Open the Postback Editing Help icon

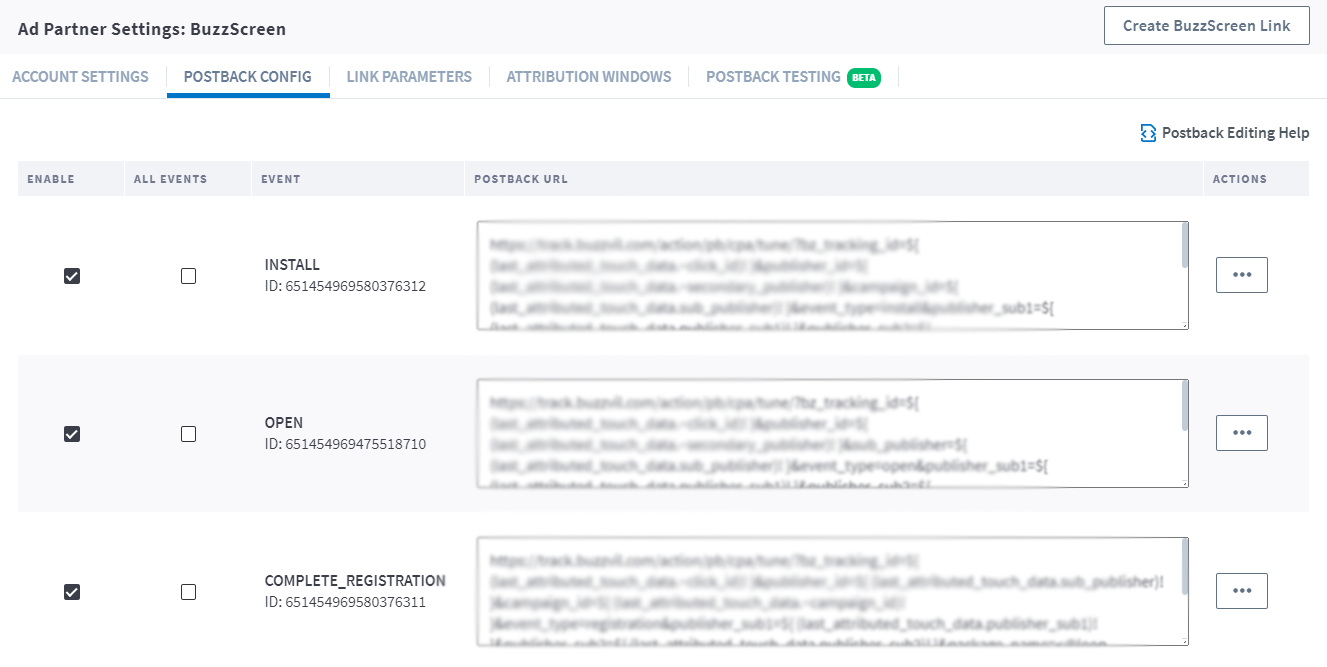(x=1148, y=133)
